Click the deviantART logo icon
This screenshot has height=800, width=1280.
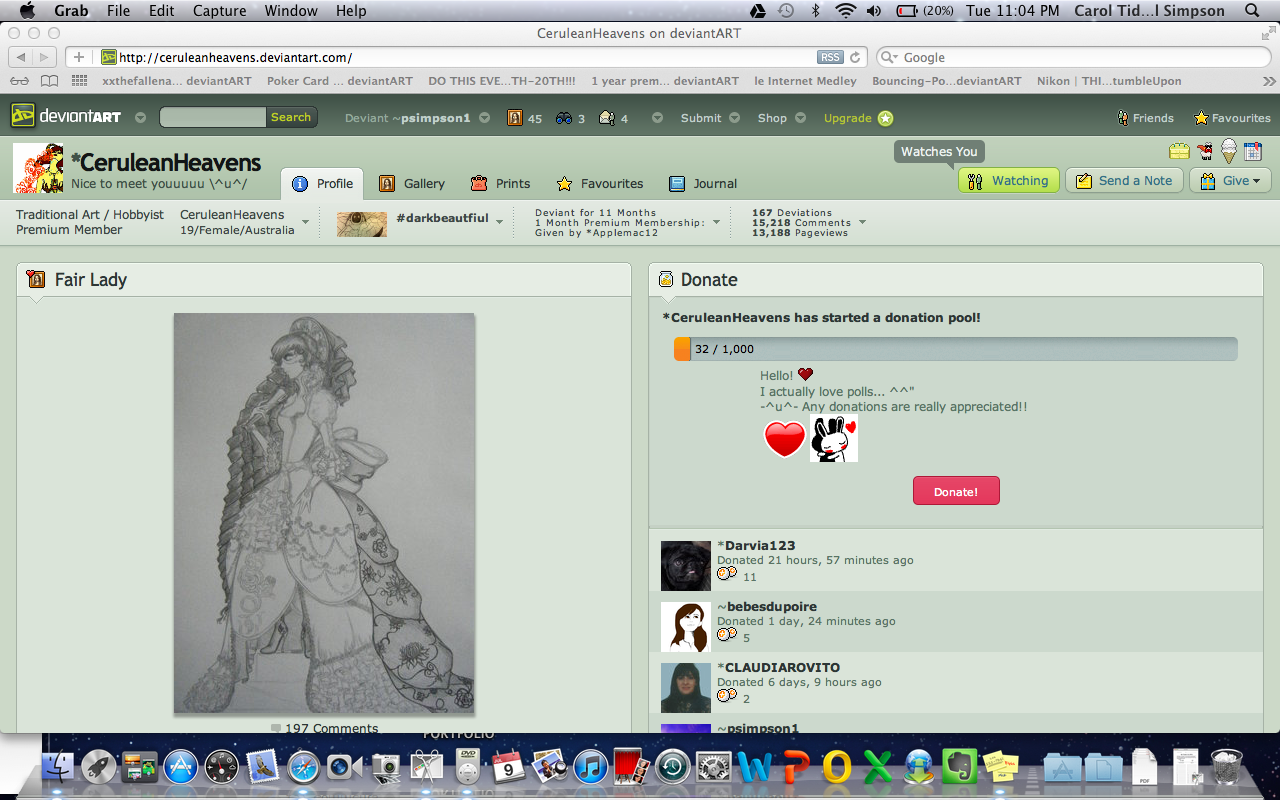click(22, 116)
